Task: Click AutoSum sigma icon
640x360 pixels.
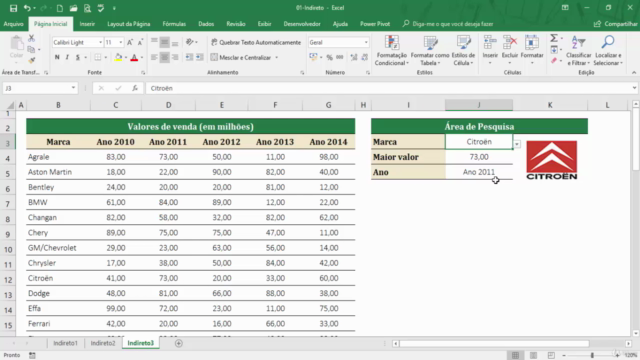Action: pos(554,38)
